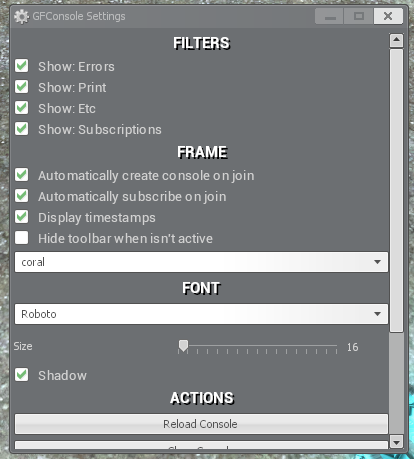Click the scrollbar down arrow
Image resolution: width=414 pixels, height=459 pixels.
(x=396, y=442)
